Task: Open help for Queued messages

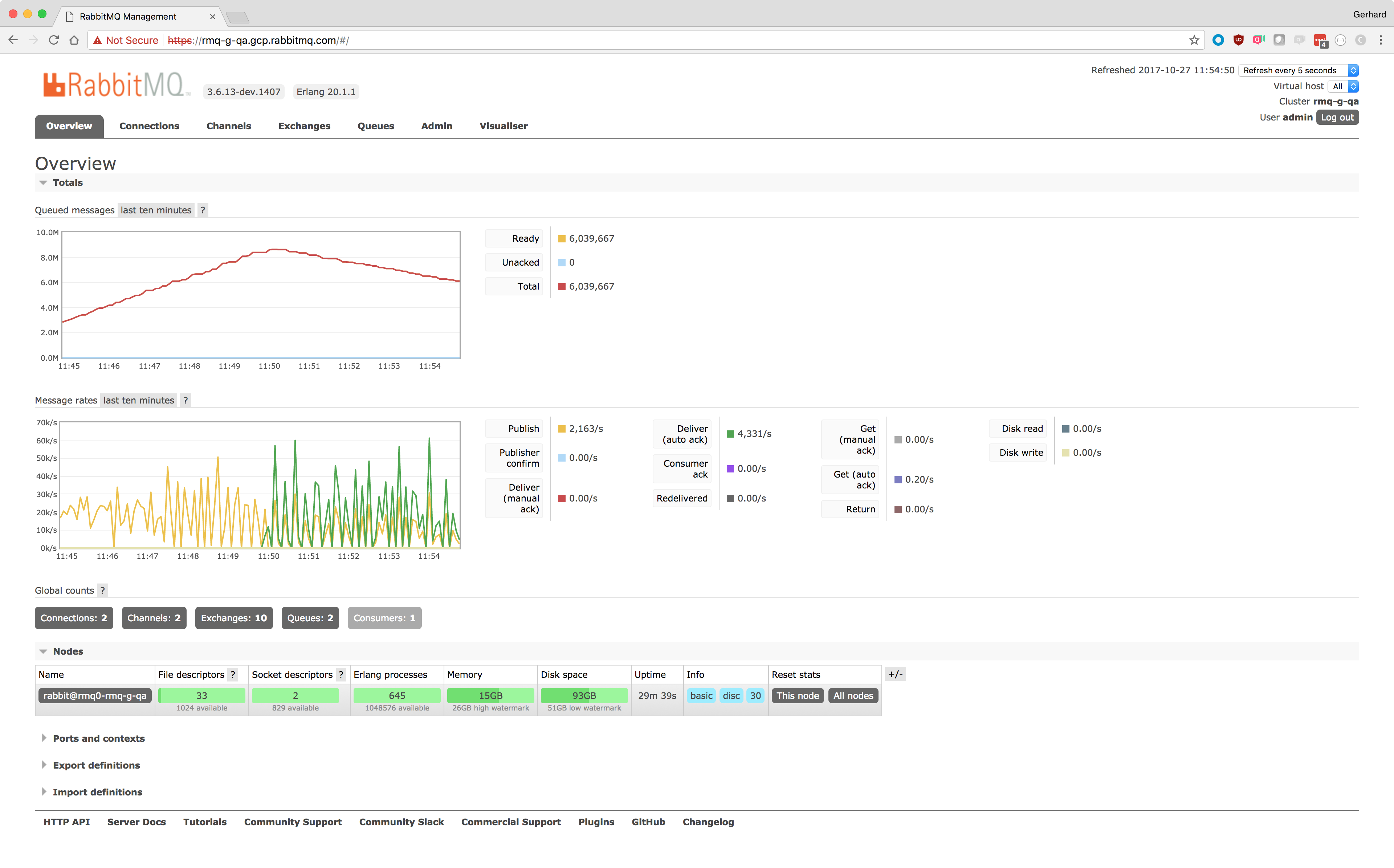Action: (x=203, y=210)
